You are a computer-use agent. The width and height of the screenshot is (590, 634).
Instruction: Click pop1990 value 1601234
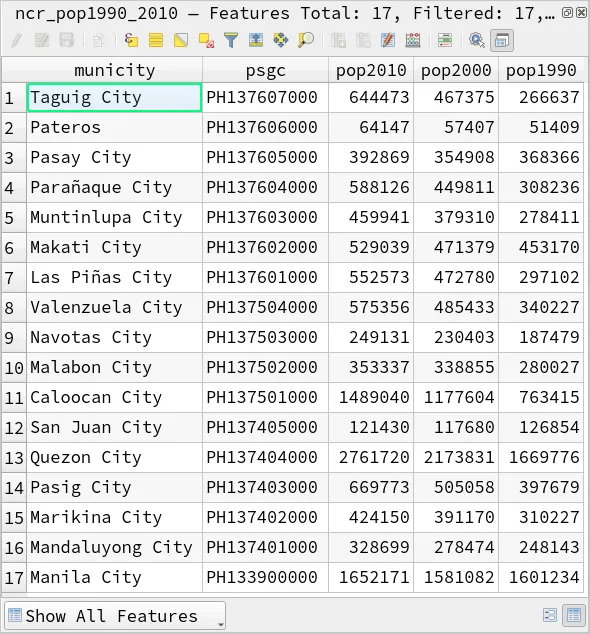(541, 577)
